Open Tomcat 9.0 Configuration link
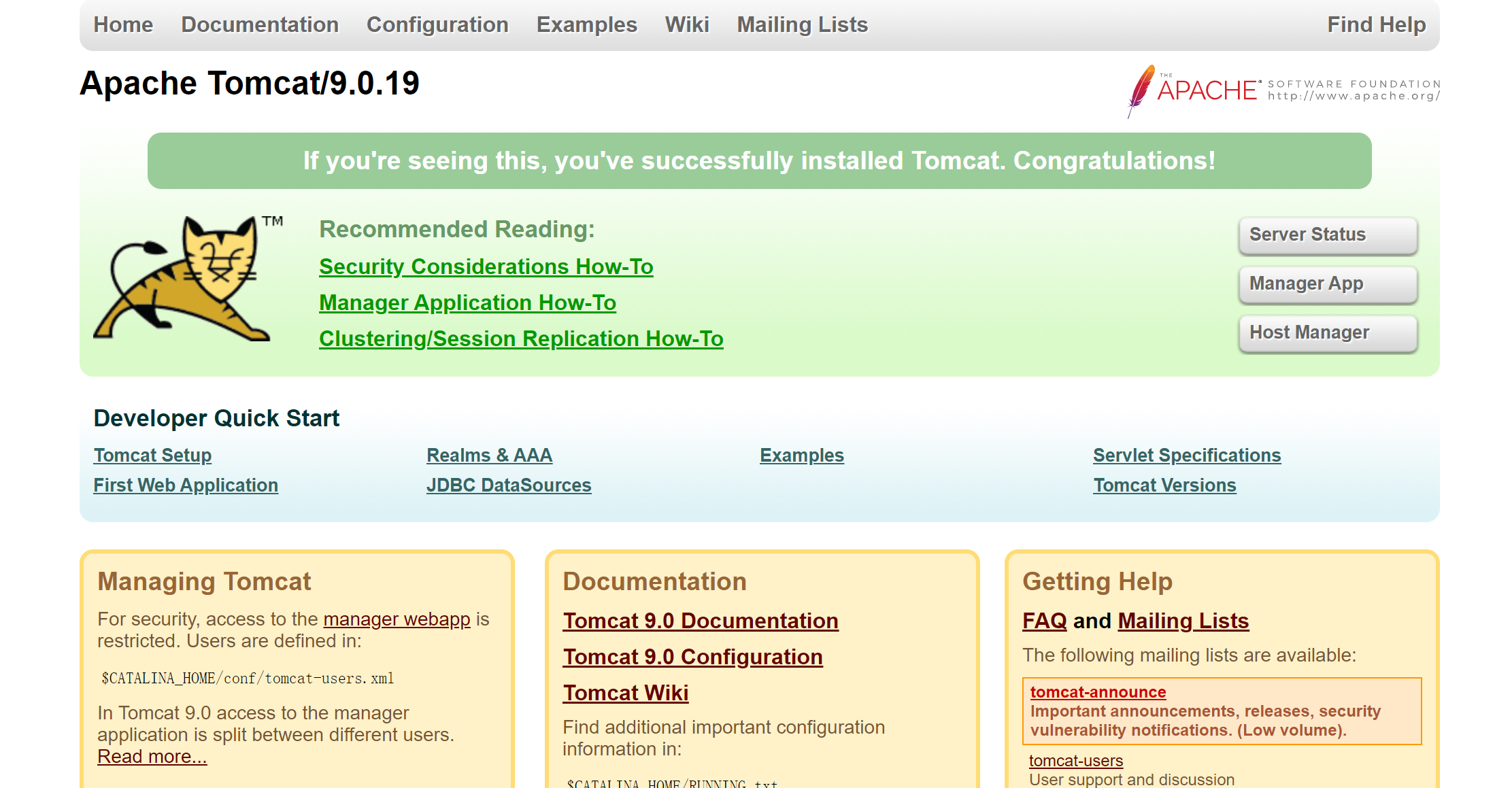 [692, 657]
